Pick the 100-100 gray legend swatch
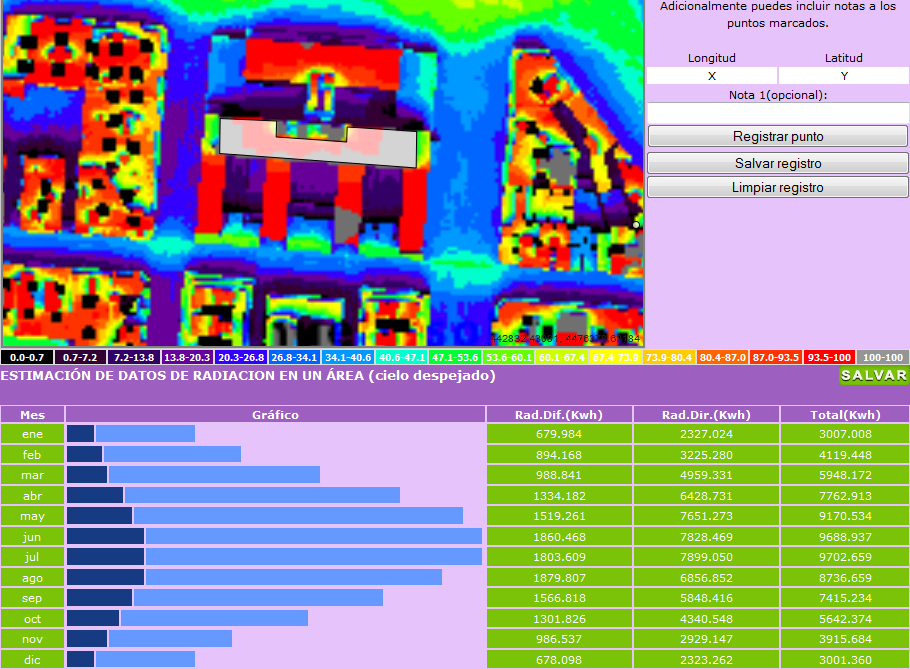Viewport: 910px width, 669px height. pos(883,357)
